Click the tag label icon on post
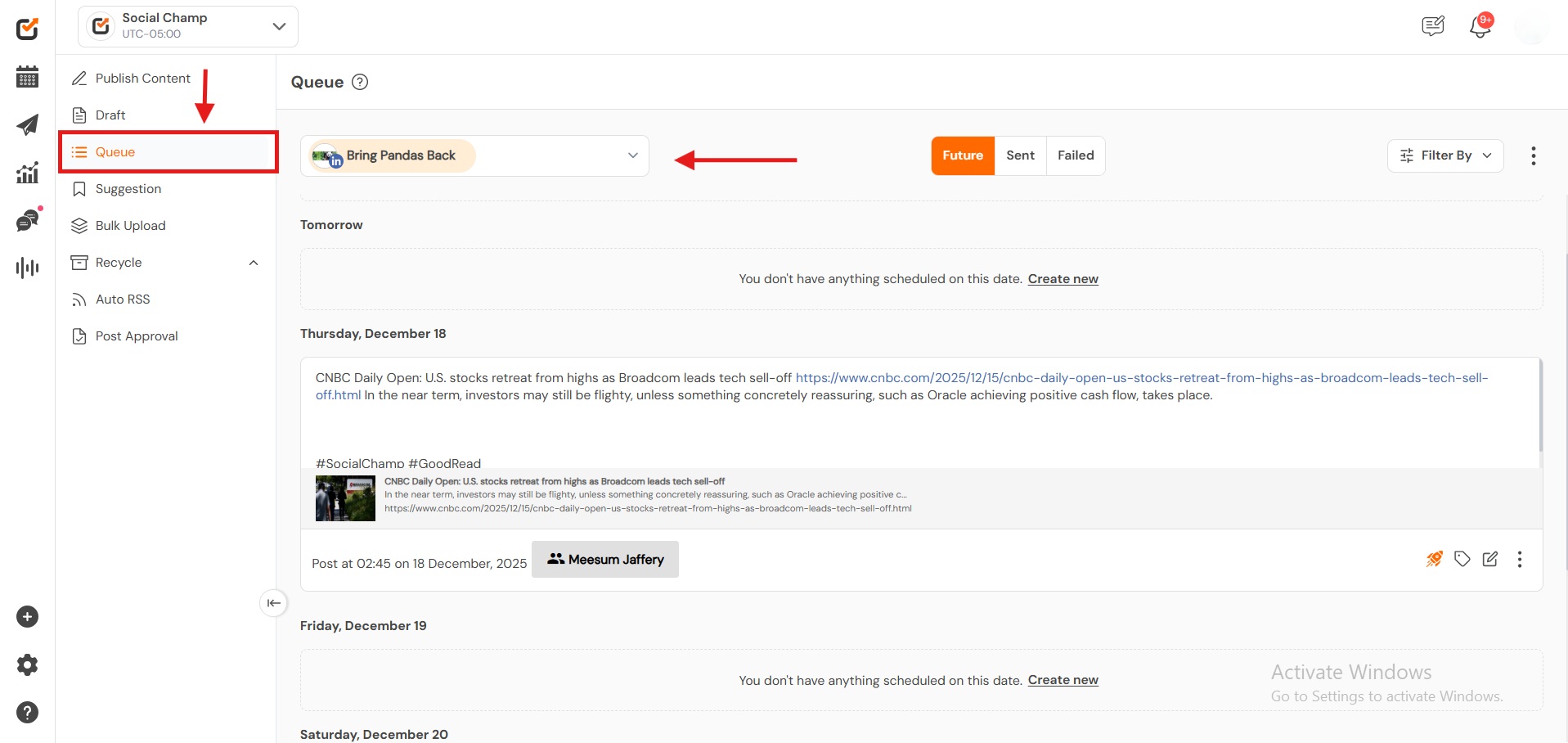Screen dimensions: 1568x743 point(1462,559)
